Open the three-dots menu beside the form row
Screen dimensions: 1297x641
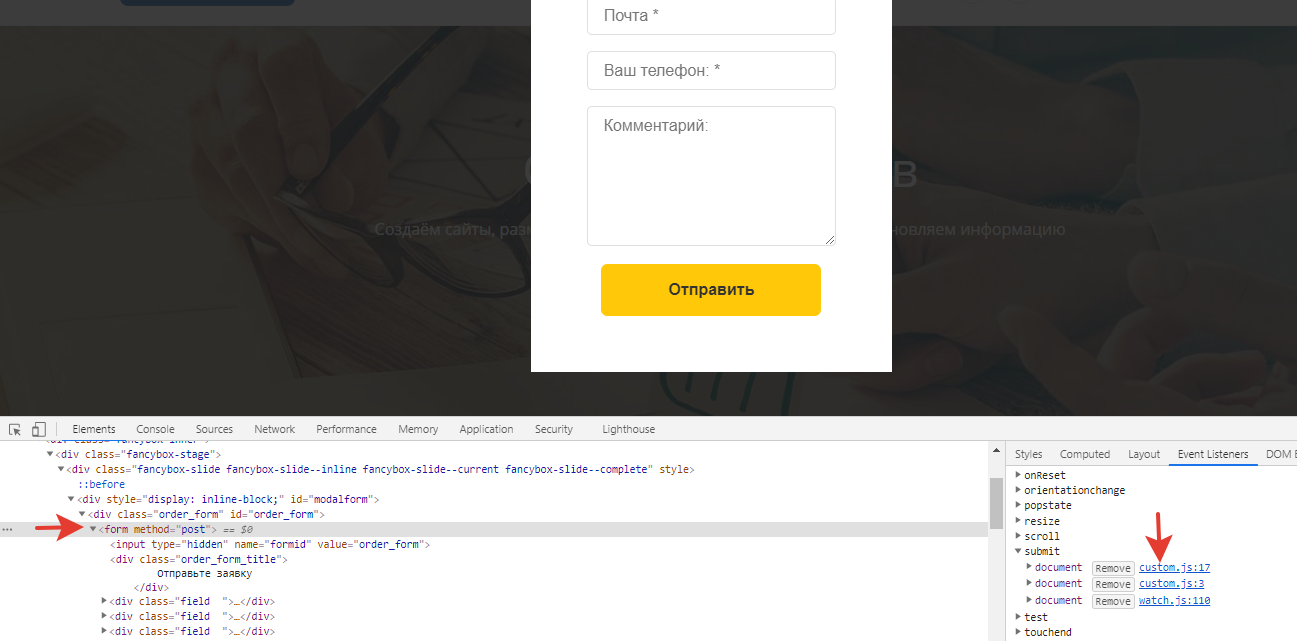8,529
